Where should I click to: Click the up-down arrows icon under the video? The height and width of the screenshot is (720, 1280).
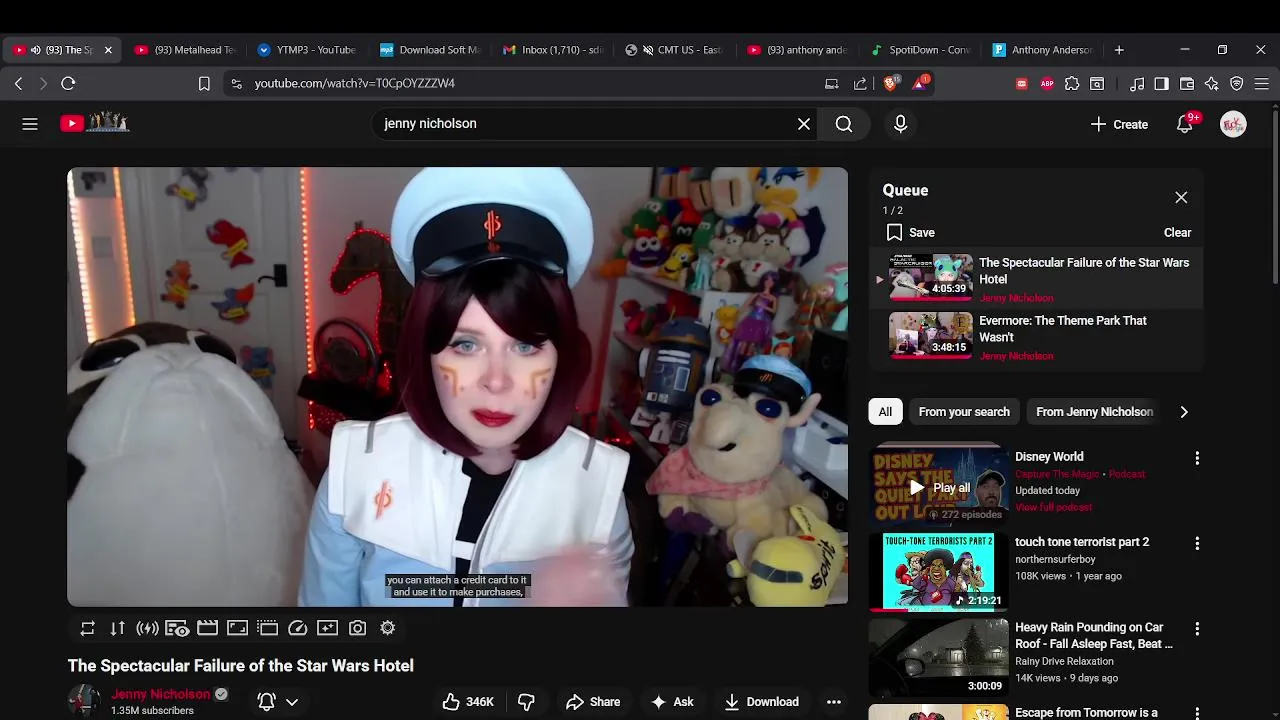118,628
